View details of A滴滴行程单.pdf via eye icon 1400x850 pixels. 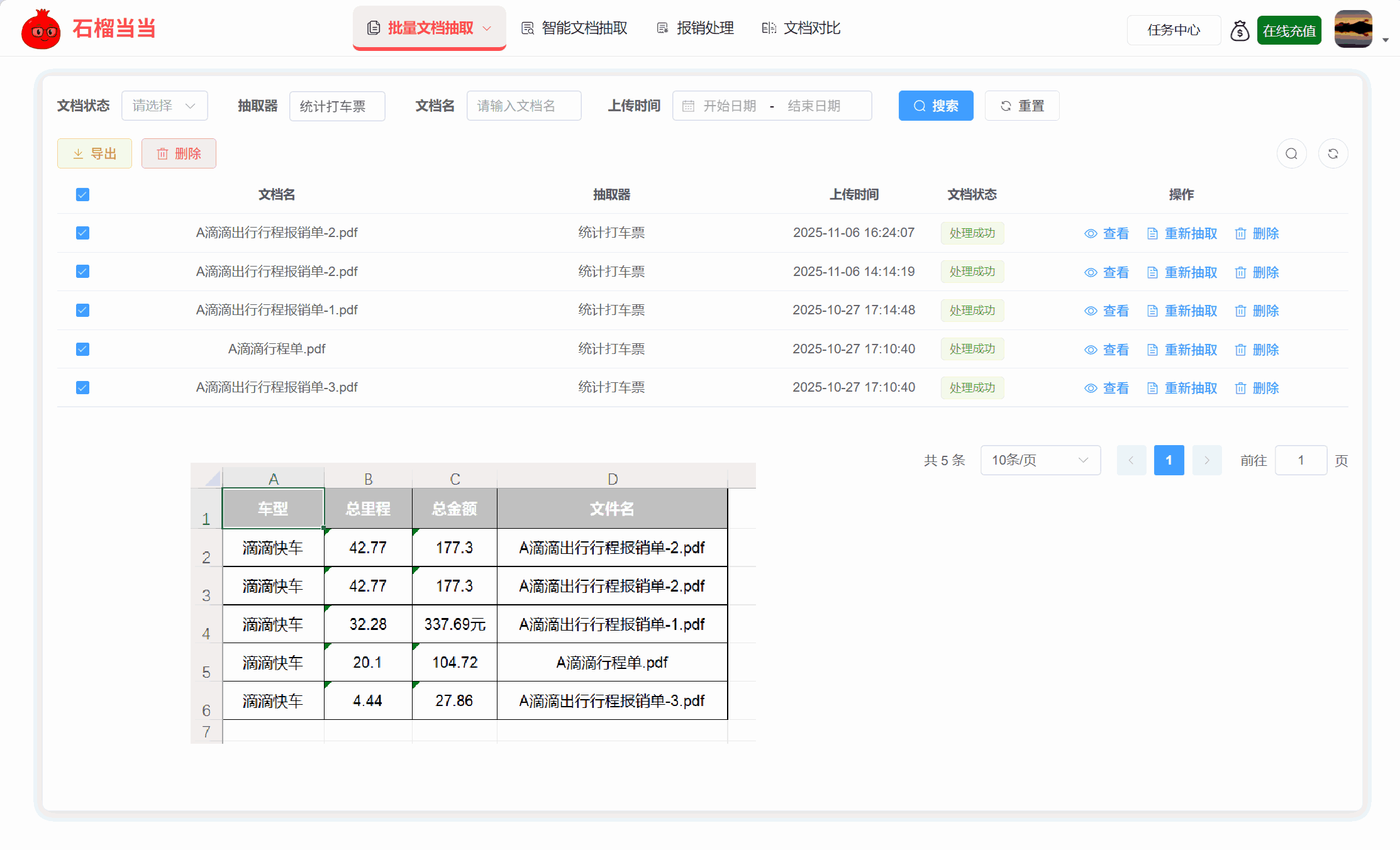tap(1091, 350)
